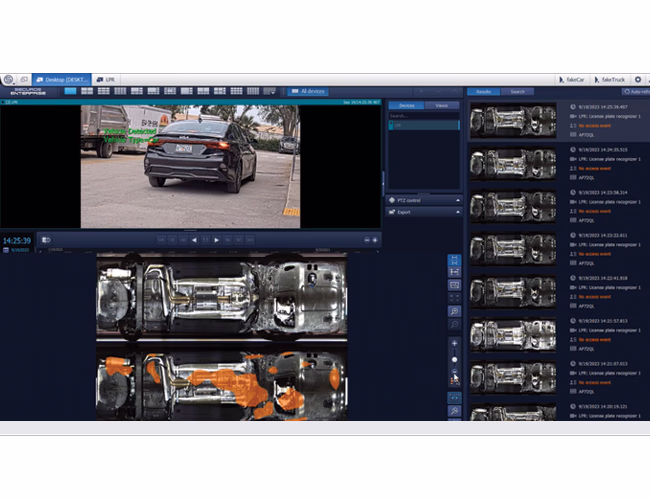650x500 pixels.
Task: Click the fakeCar button
Action: (x=573, y=79)
